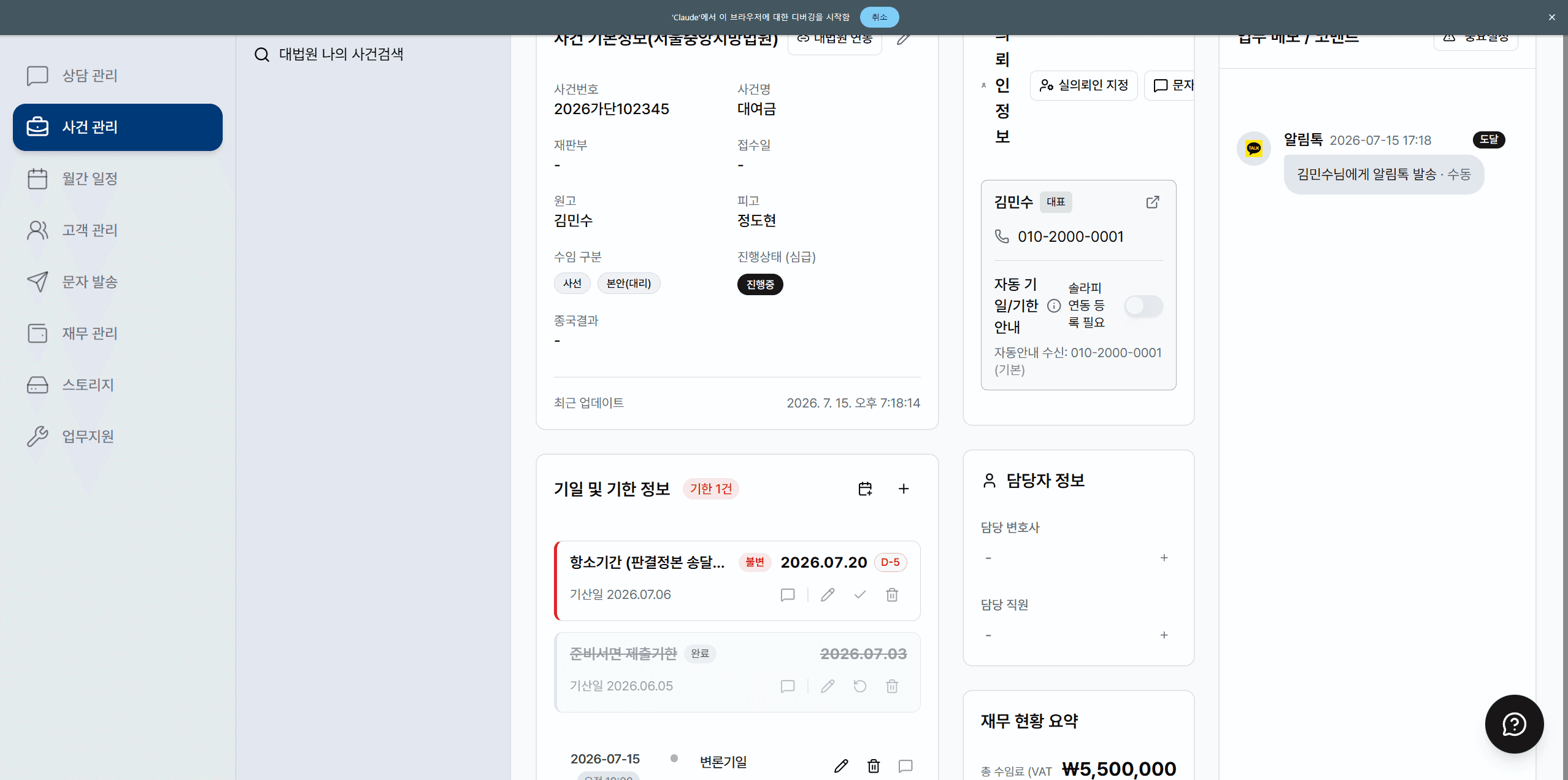Click 알림톡 message bubble 김민수님에게 알림톡 발송

[1383, 174]
